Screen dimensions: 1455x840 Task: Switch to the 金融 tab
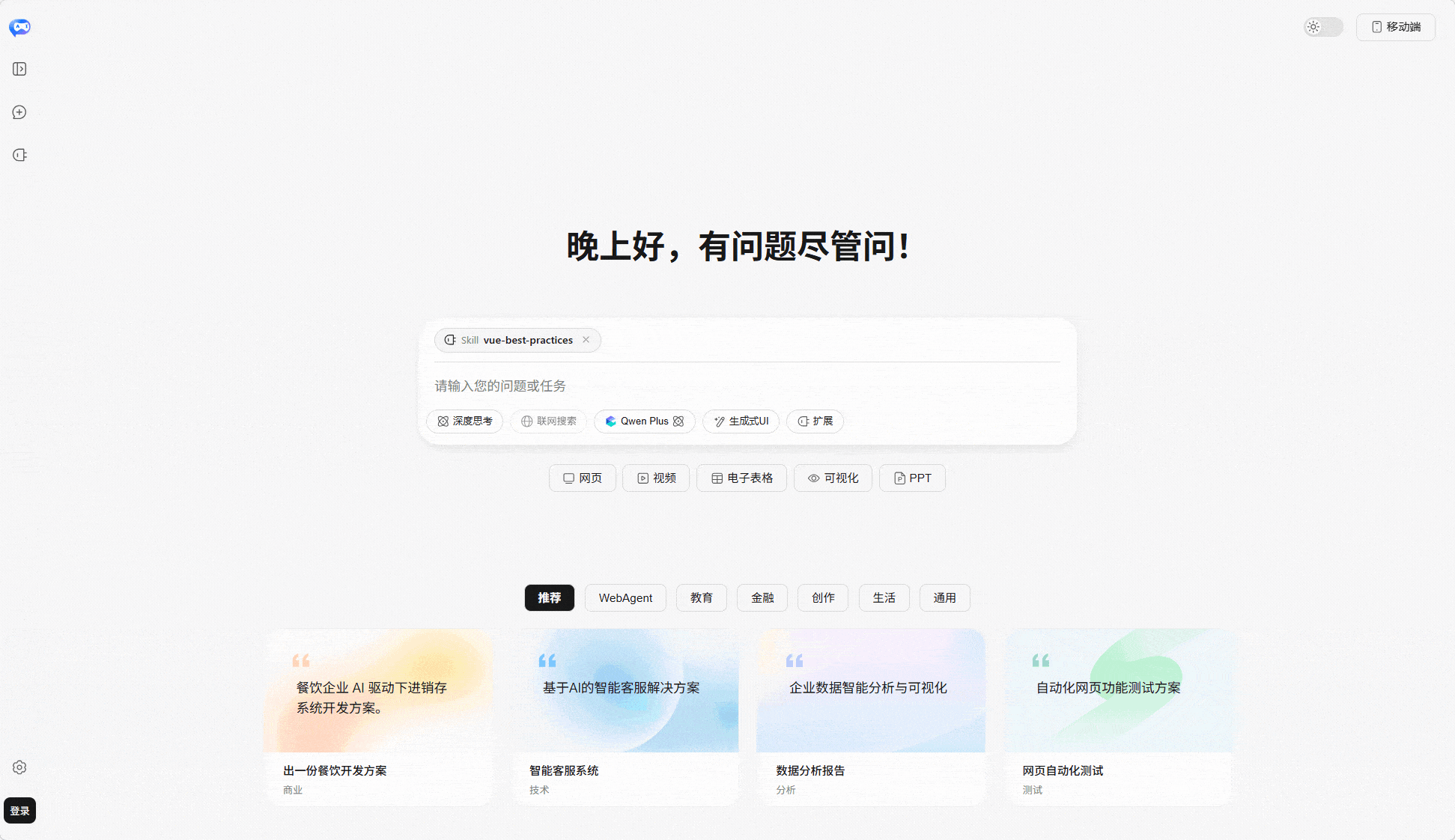click(x=762, y=598)
